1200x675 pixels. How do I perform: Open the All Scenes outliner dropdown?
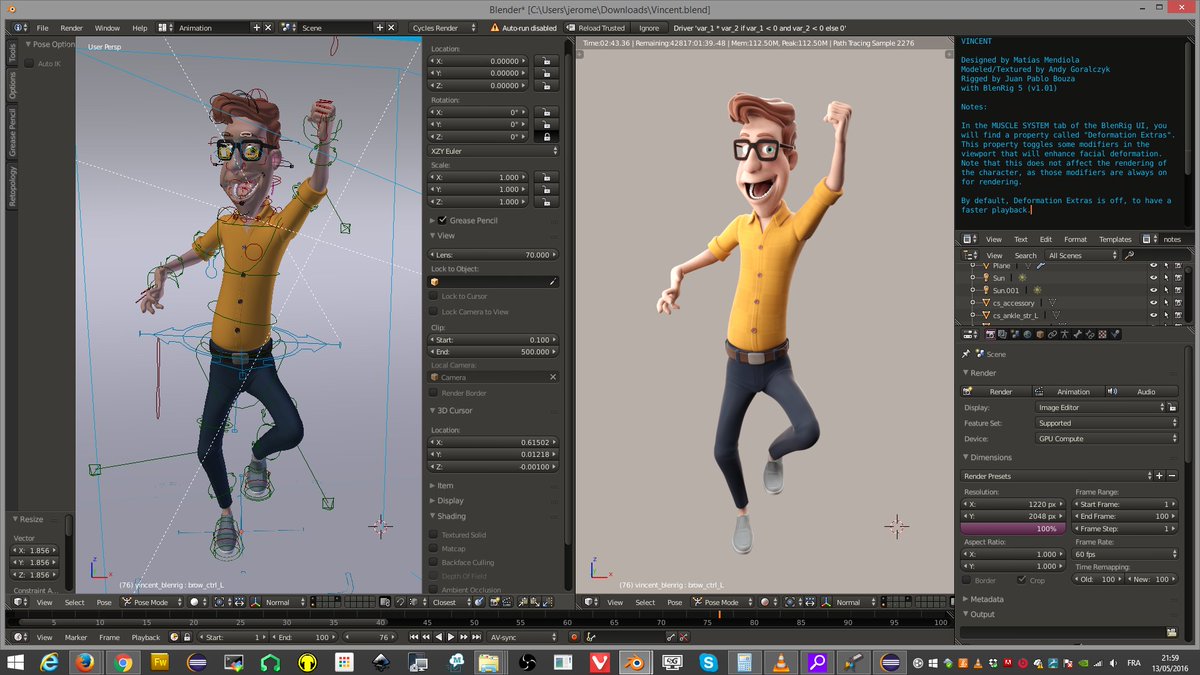pyautogui.click(x=1082, y=255)
